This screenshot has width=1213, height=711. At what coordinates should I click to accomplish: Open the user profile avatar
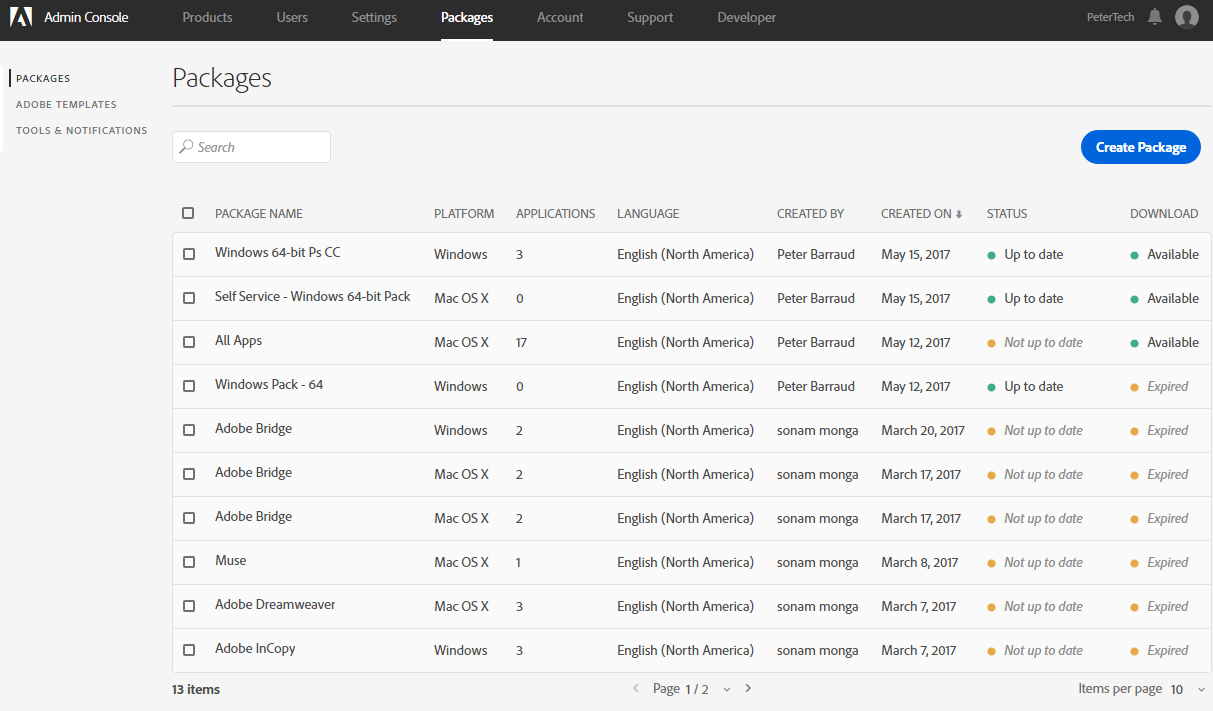pyautogui.click(x=1187, y=17)
